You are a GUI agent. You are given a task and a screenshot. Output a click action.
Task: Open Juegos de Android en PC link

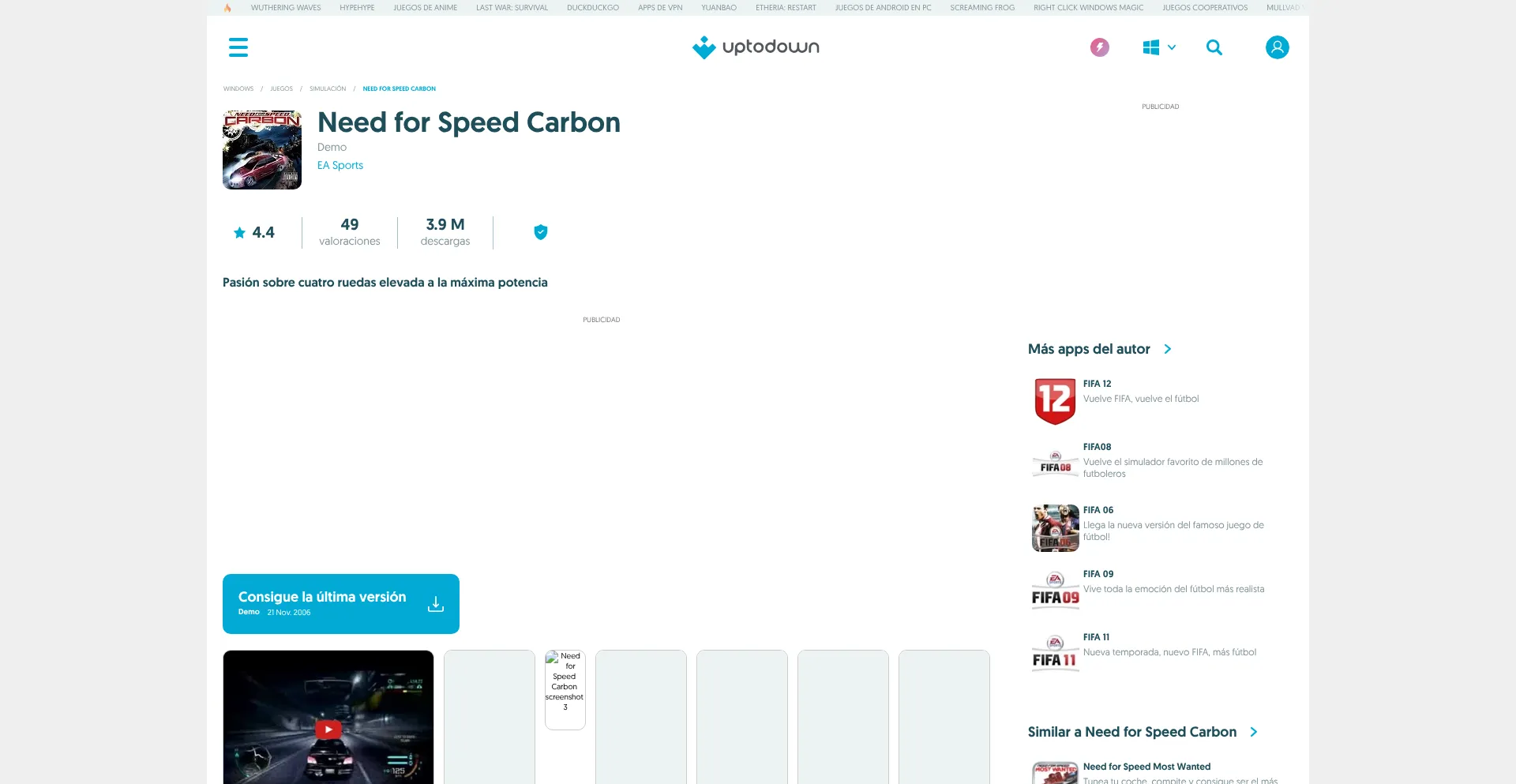coord(884,8)
